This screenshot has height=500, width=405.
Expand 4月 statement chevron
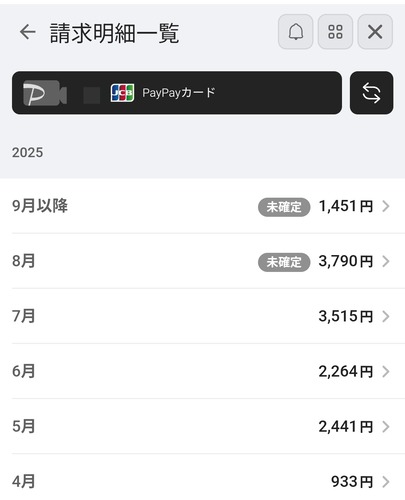pos(386,481)
